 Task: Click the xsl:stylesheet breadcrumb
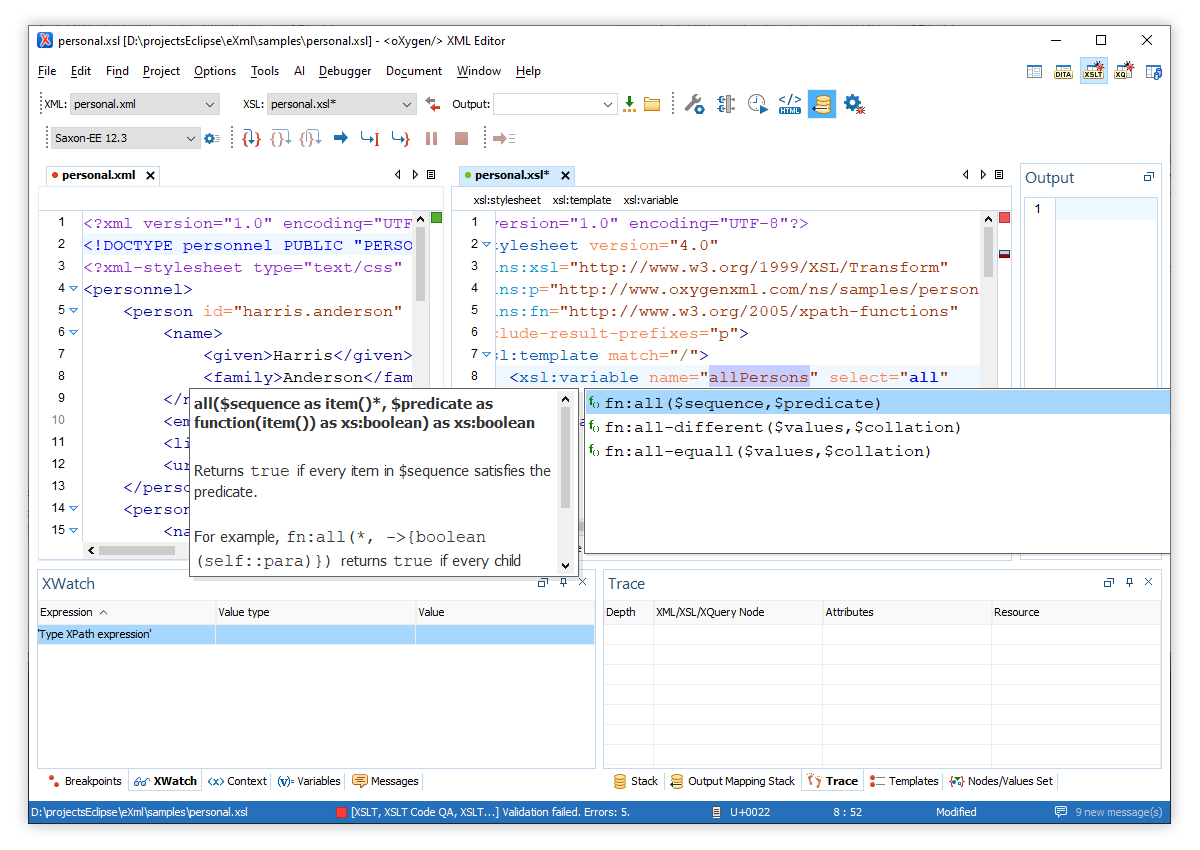pyautogui.click(x=507, y=200)
